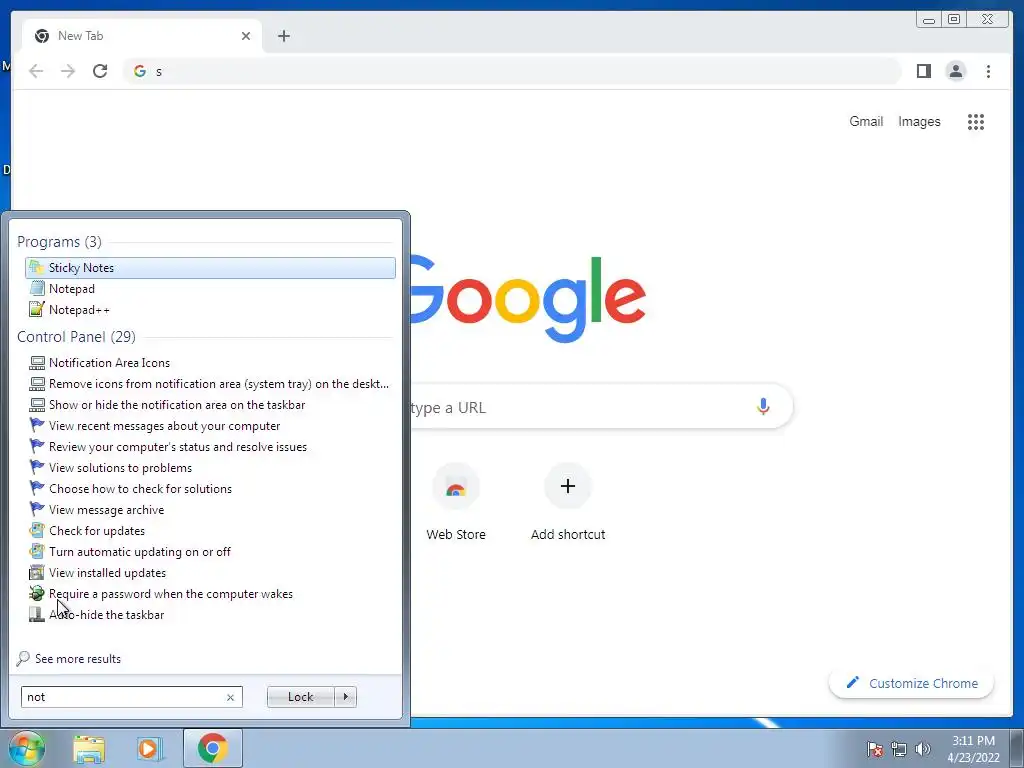Click the Windows Update icon beside 'Check for updates'
The height and width of the screenshot is (768, 1024).
[x=37, y=531]
